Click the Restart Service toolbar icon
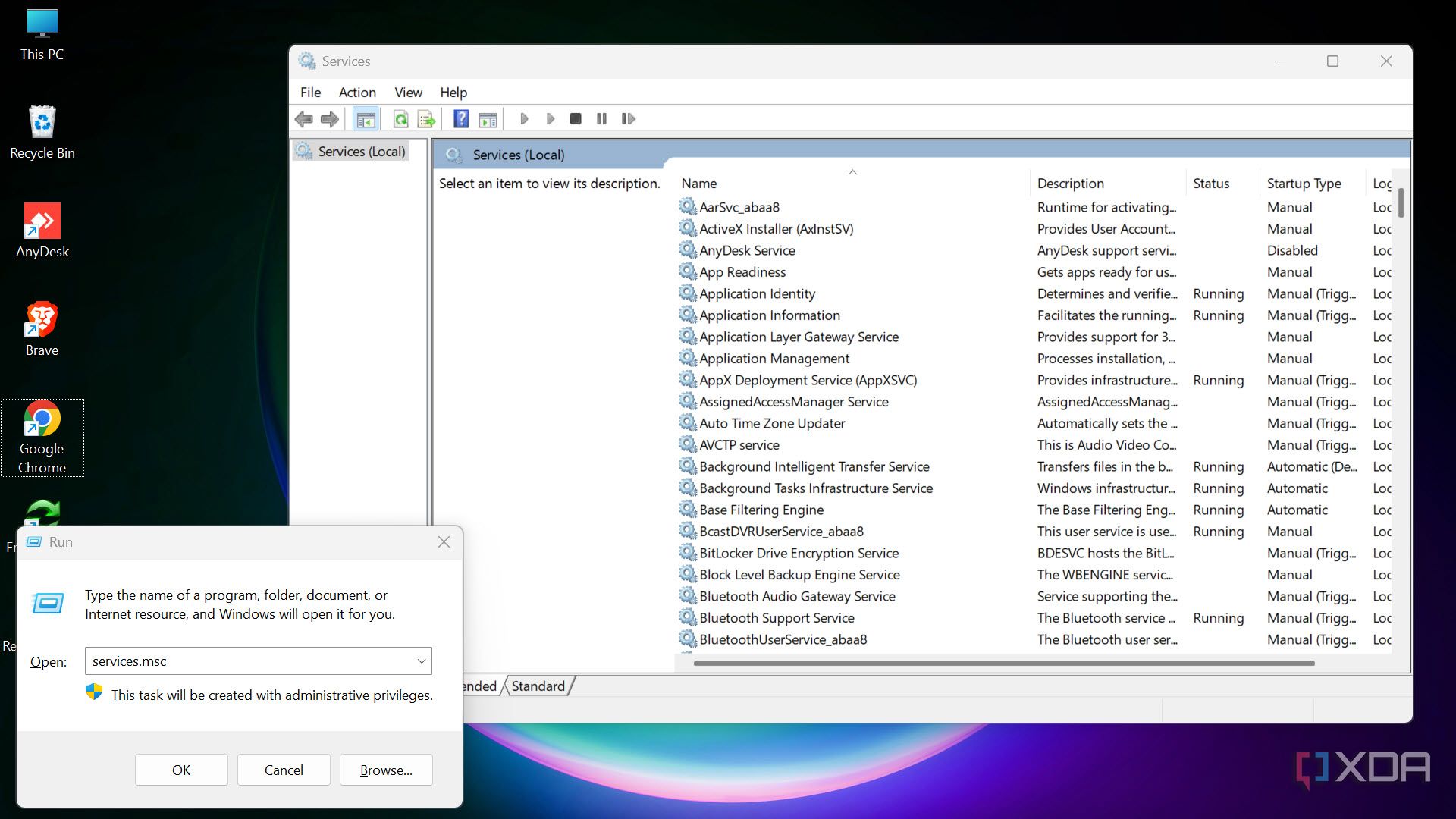 [x=628, y=119]
